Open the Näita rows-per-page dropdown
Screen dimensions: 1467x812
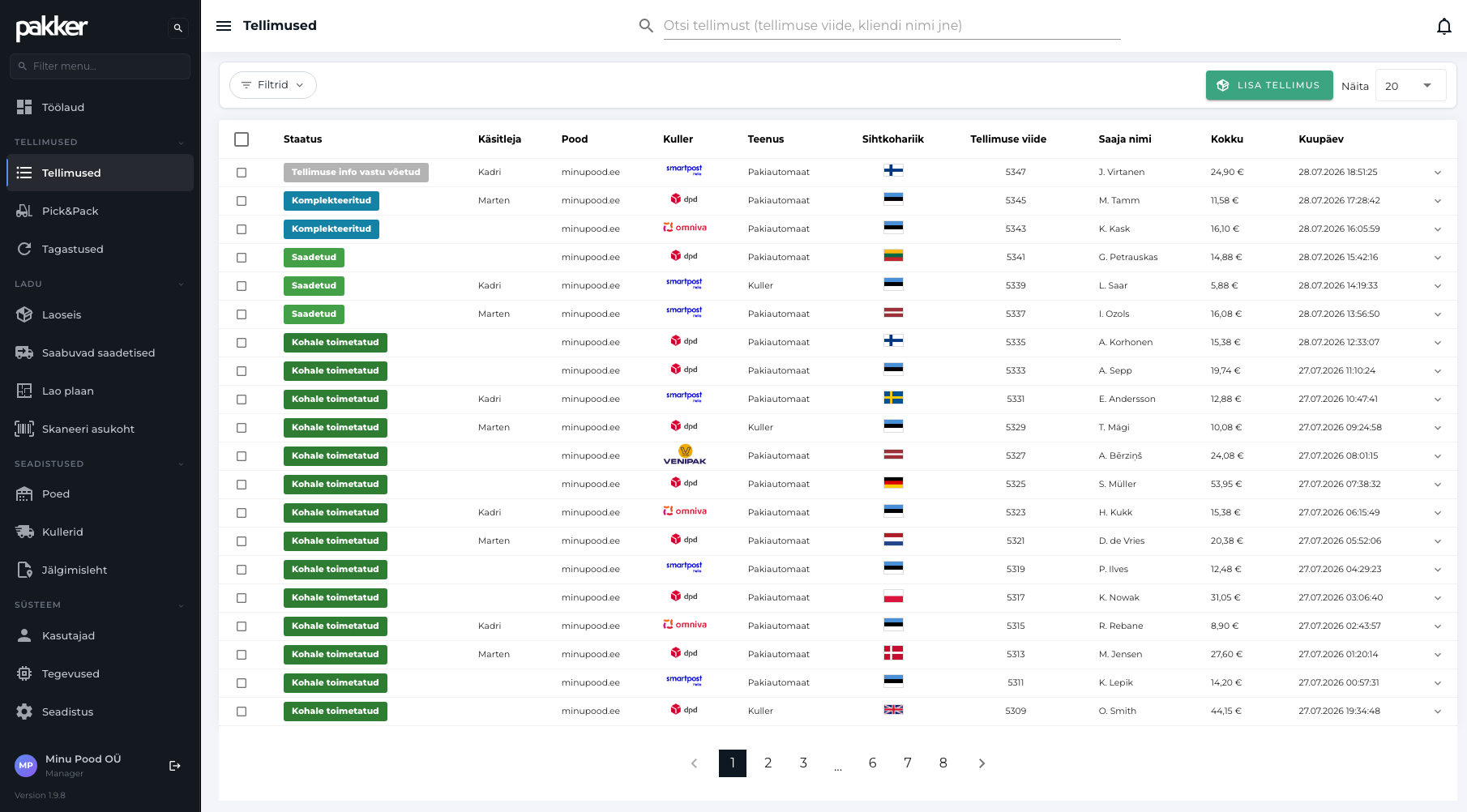pos(1410,86)
